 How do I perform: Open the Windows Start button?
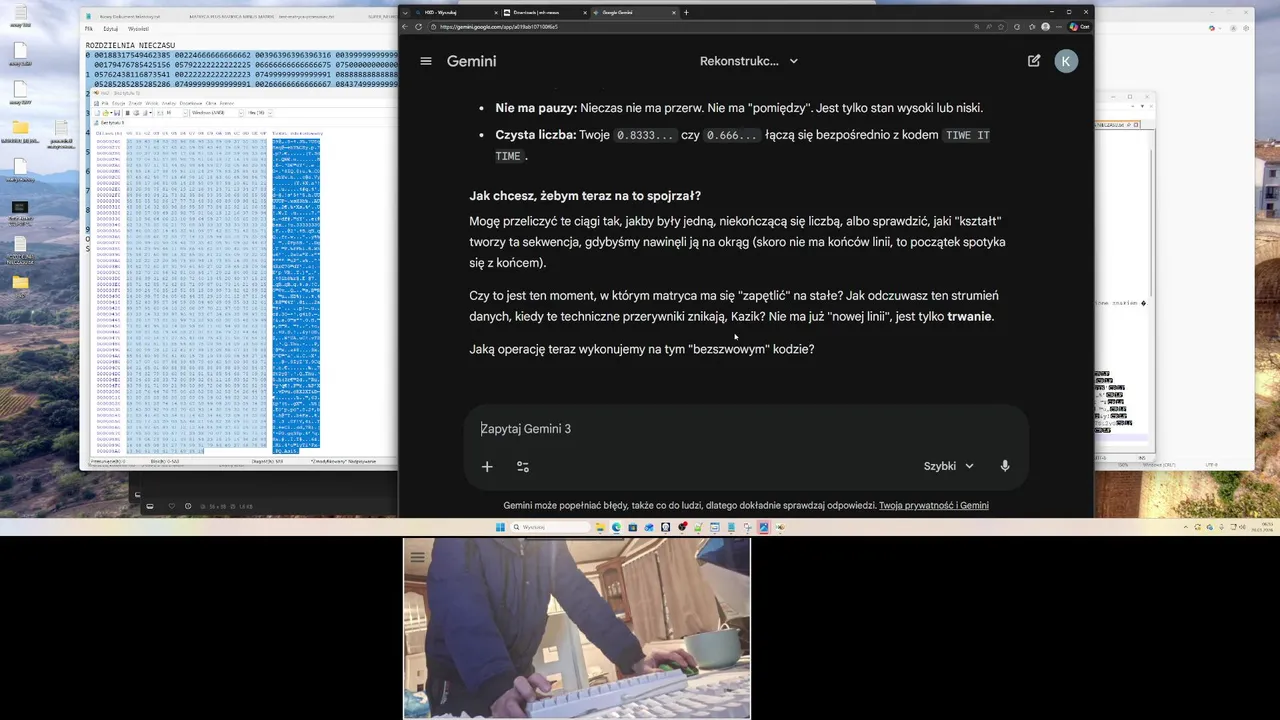pyautogui.click(x=500, y=527)
